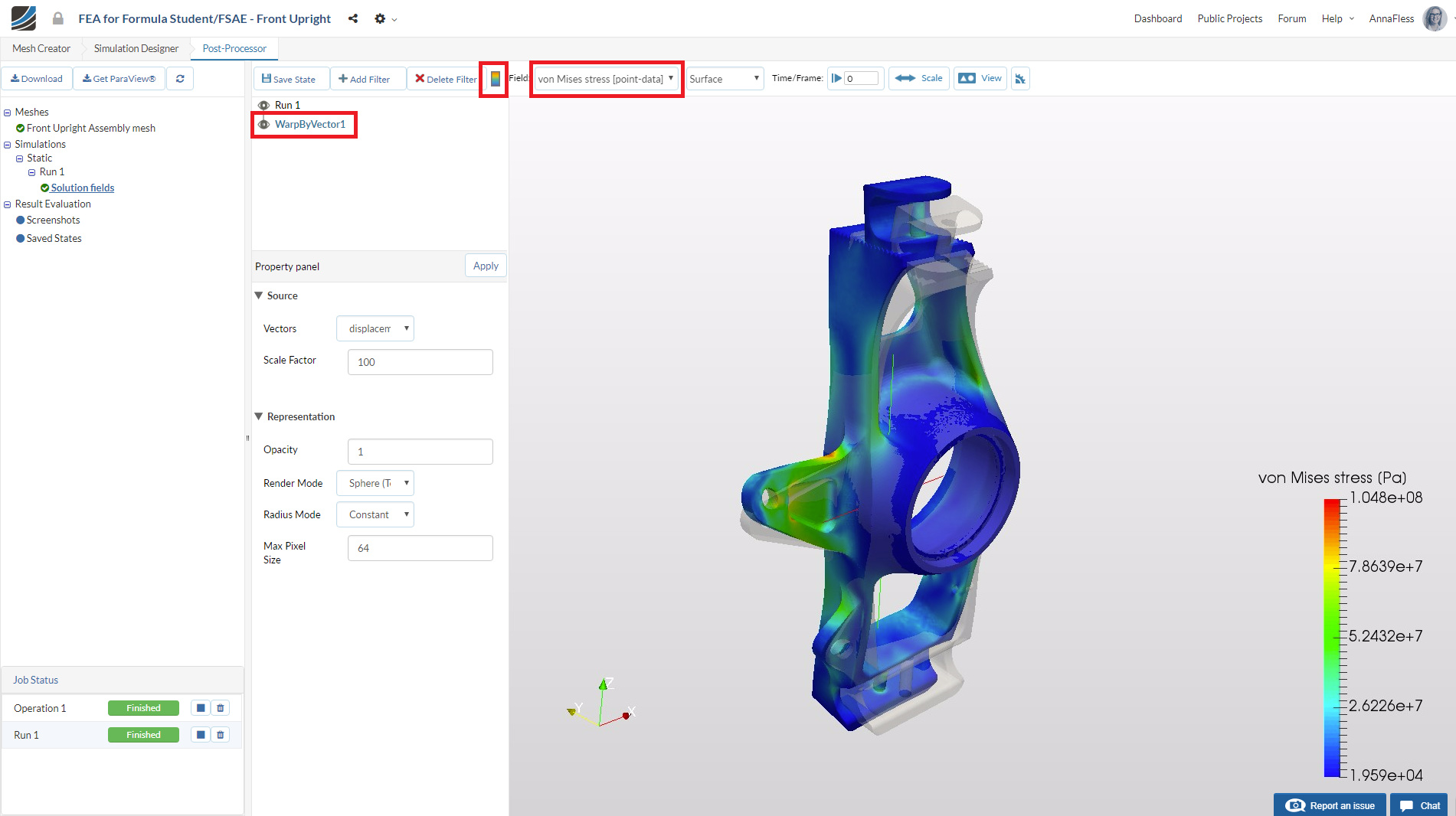Switch to the Post-Processor tab
The height and width of the screenshot is (816, 1456).
[234, 48]
